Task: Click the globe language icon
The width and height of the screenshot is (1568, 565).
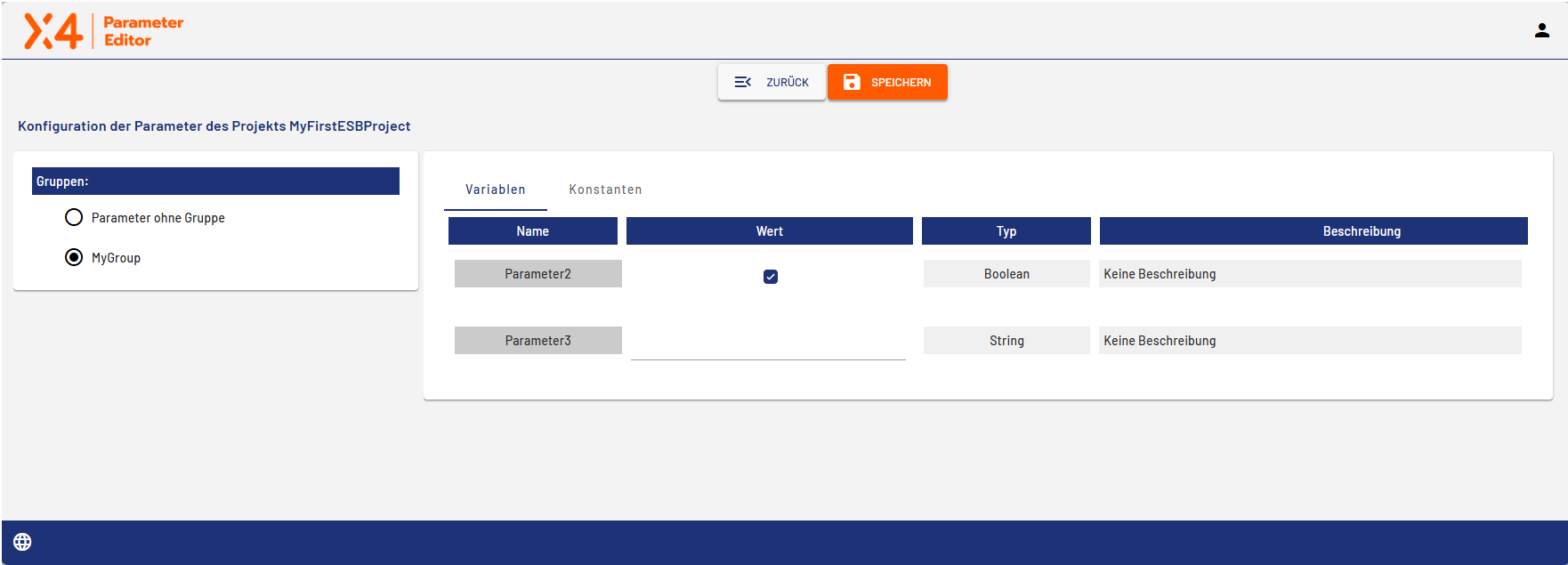Action: [x=23, y=542]
